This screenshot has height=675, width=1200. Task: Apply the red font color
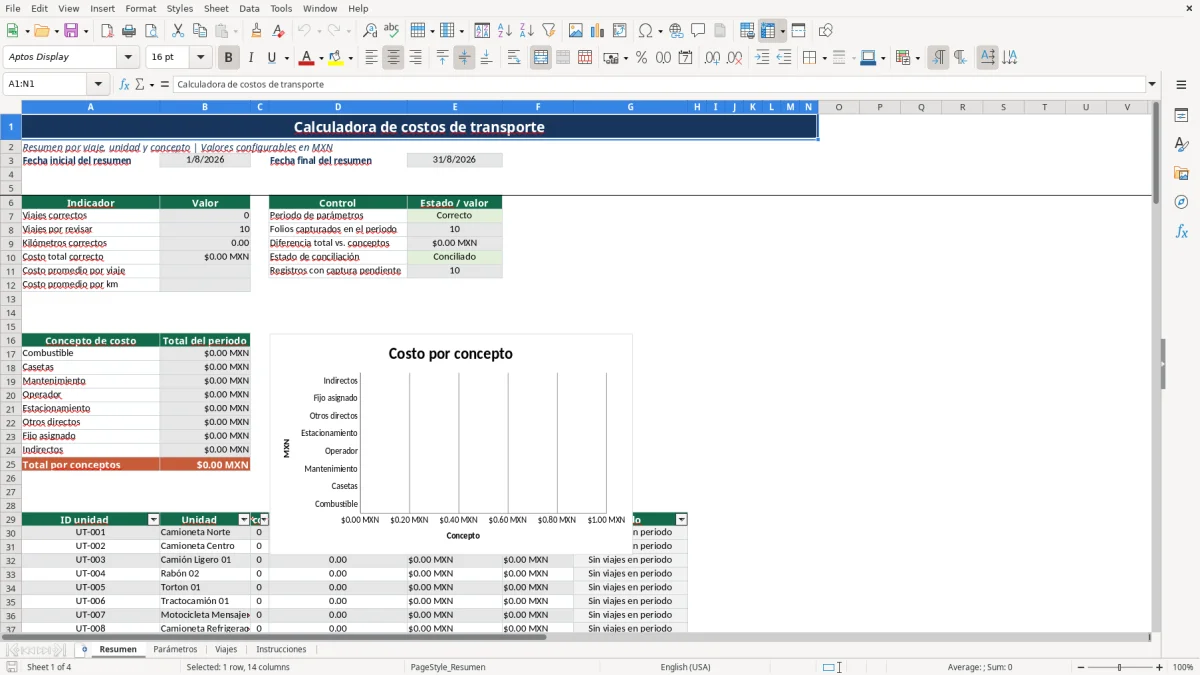[306, 58]
